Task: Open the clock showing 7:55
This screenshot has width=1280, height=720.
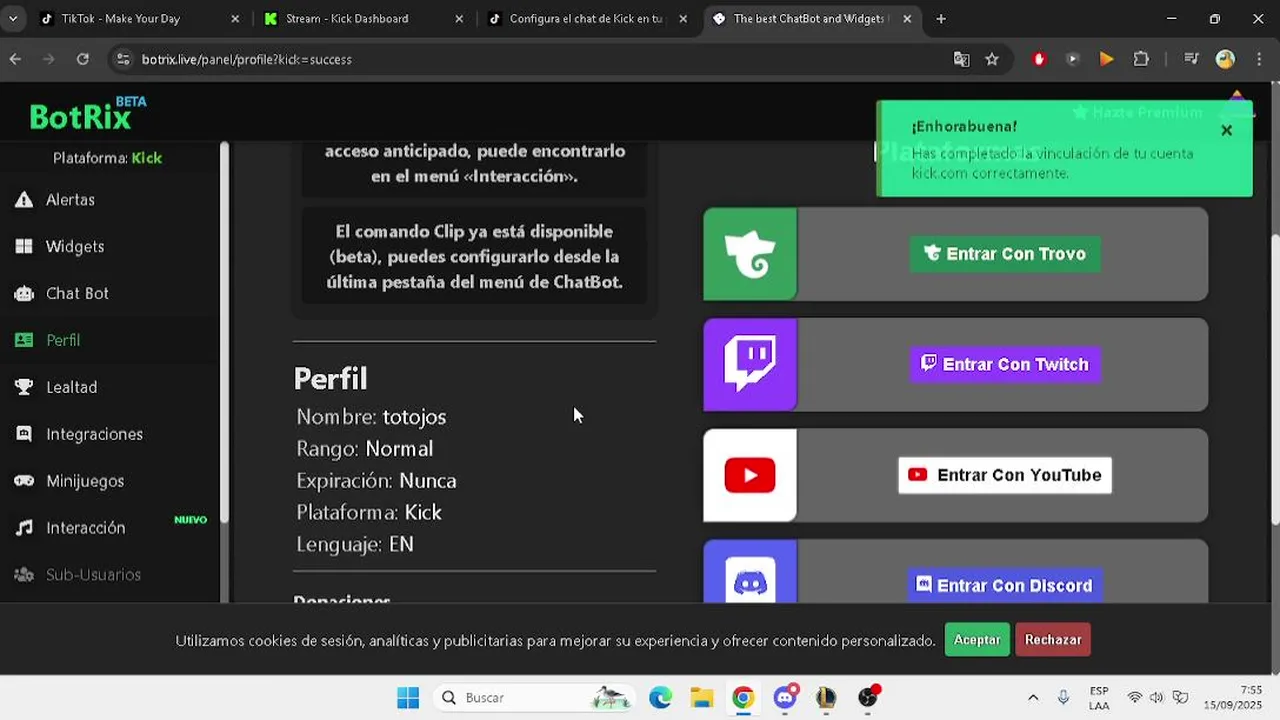Action: (1233, 698)
